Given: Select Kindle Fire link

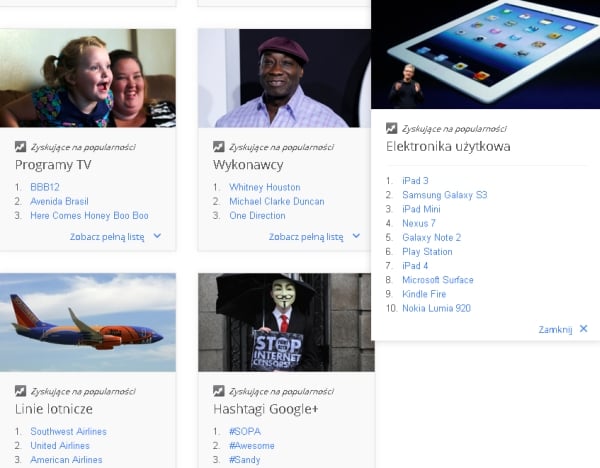Looking at the screenshot, I should 424,294.
